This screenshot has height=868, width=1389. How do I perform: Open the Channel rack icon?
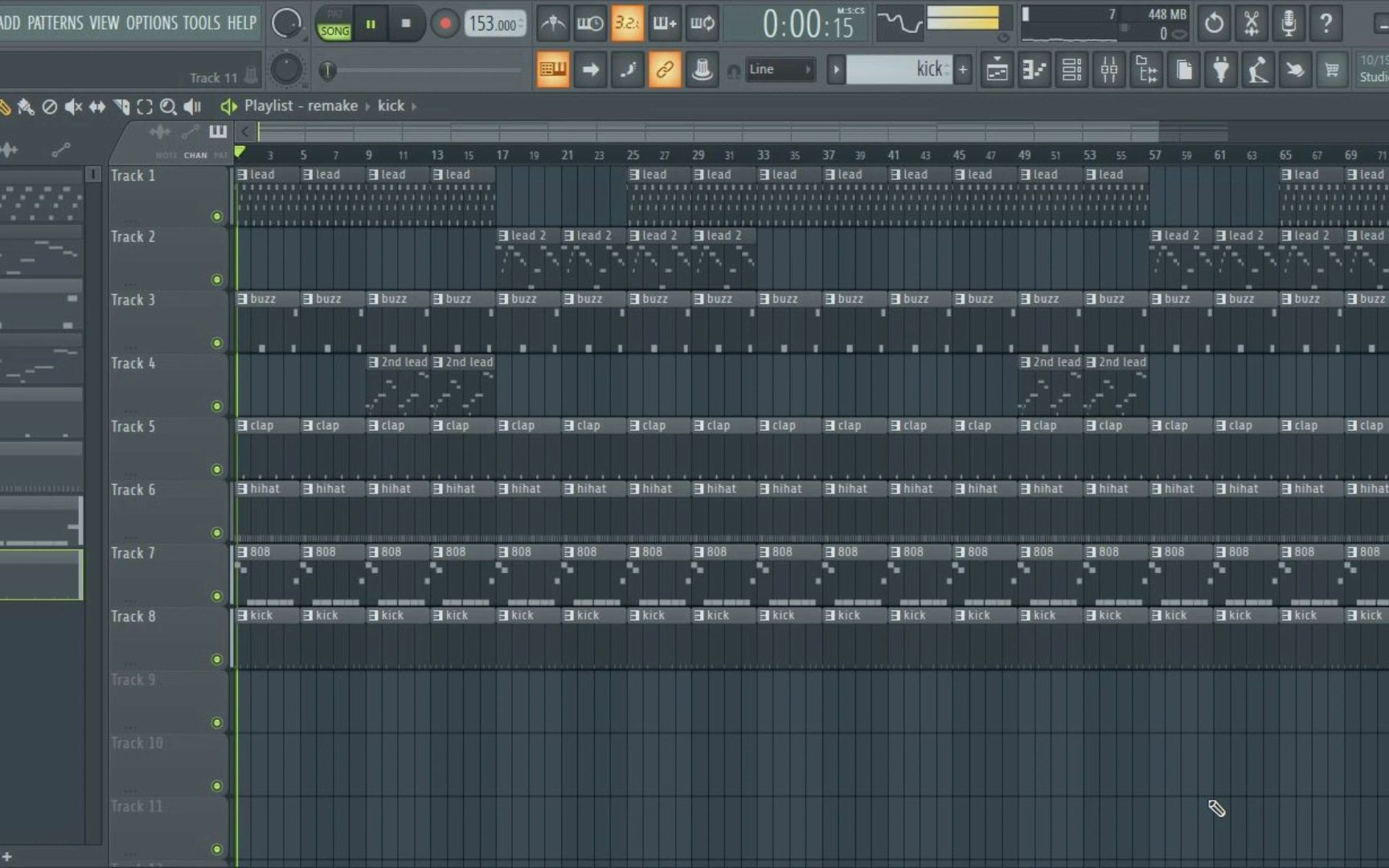pyautogui.click(x=1071, y=70)
